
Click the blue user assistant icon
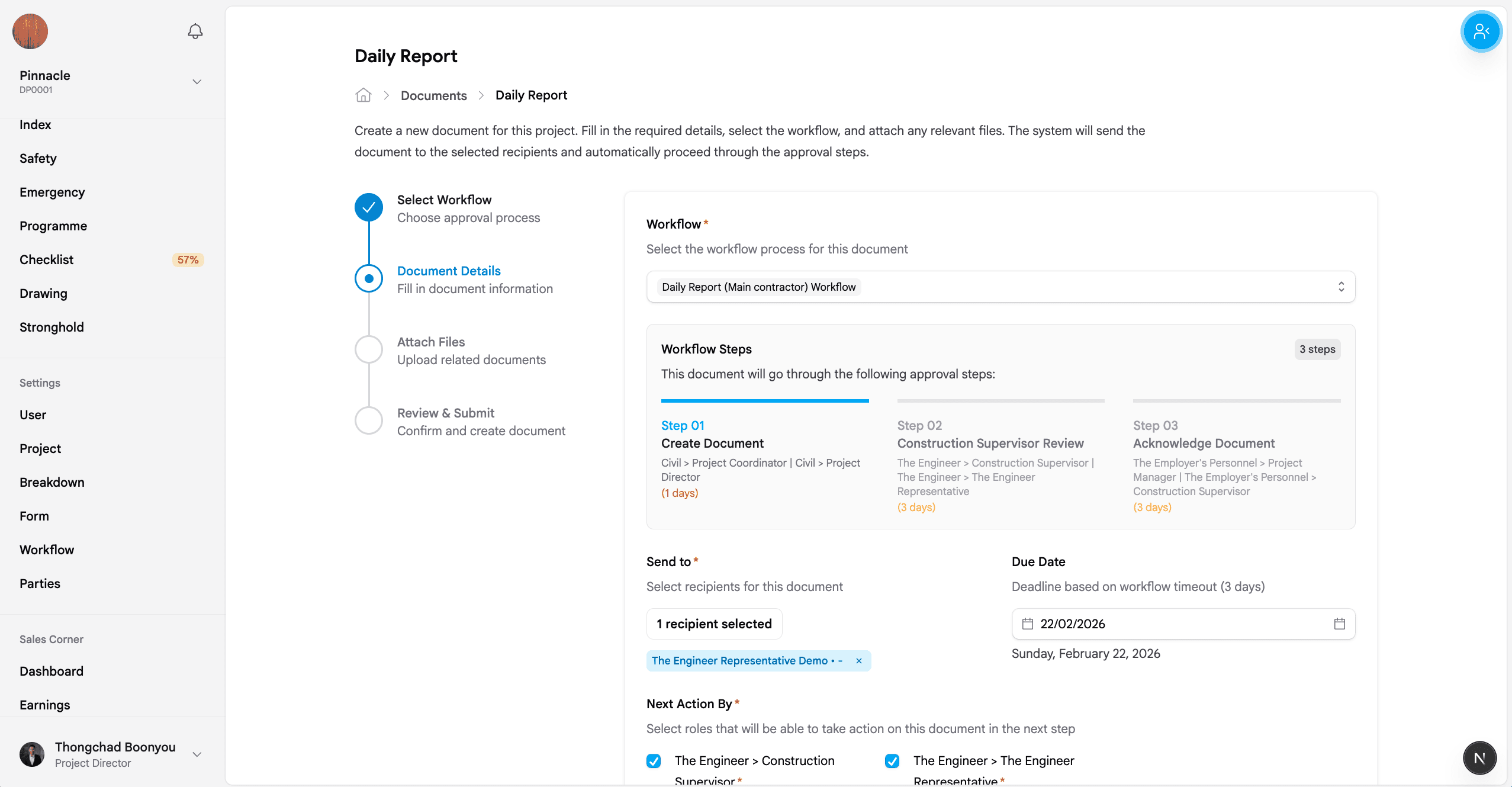(1481, 31)
